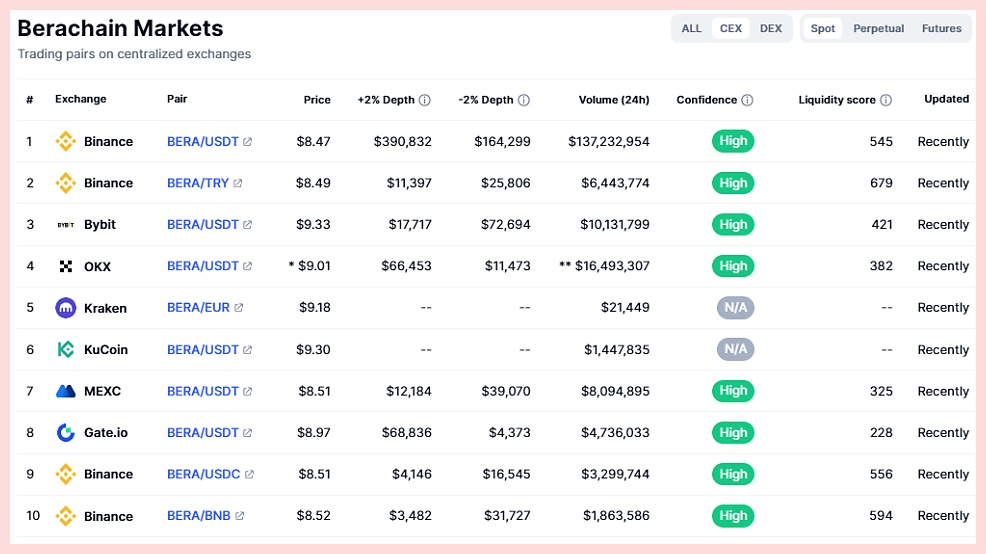Click the Bybit exchange name
This screenshot has height=554, width=986.
click(100, 224)
